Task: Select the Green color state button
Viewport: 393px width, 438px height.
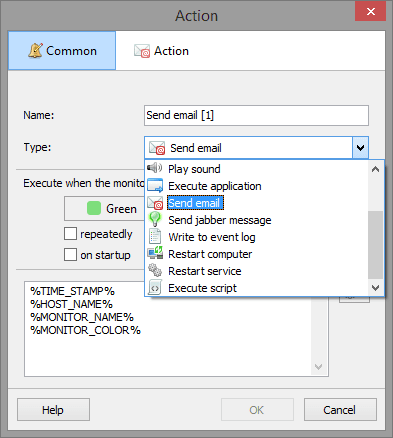Action: click(x=104, y=209)
